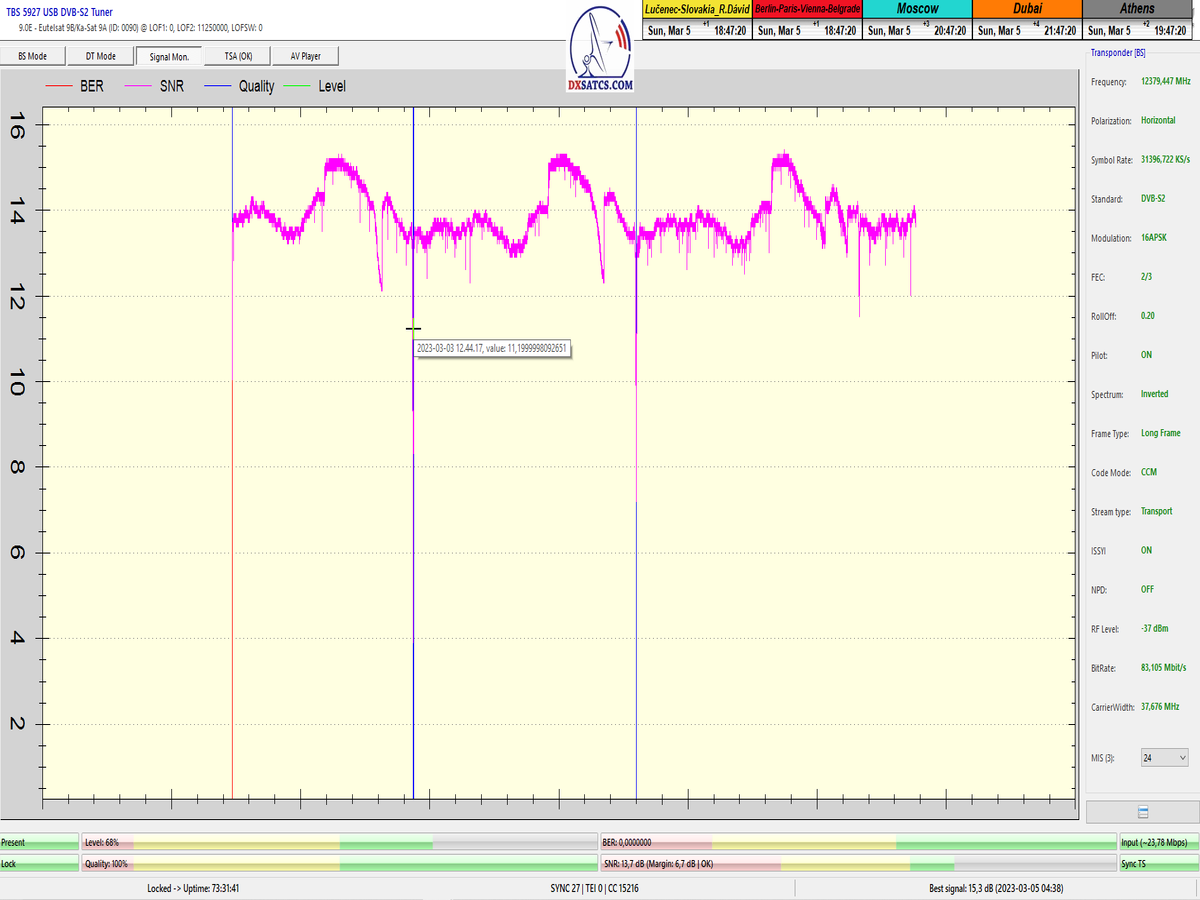Screen dimensions: 1200x900
Task: Switch to the DT Mode tab
Action: point(100,56)
